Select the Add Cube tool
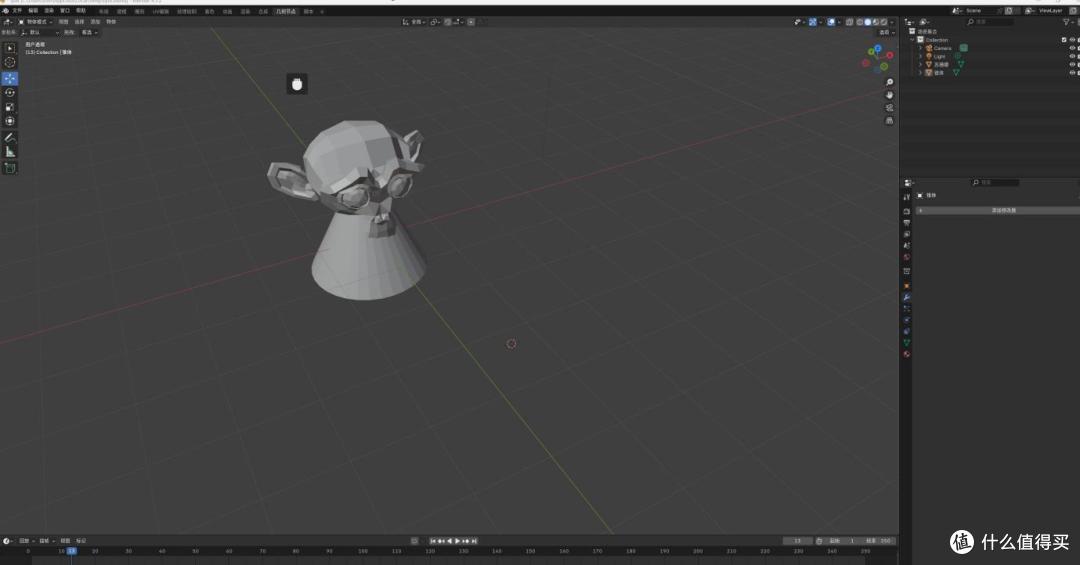This screenshot has width=1080, height=565. 10,168
